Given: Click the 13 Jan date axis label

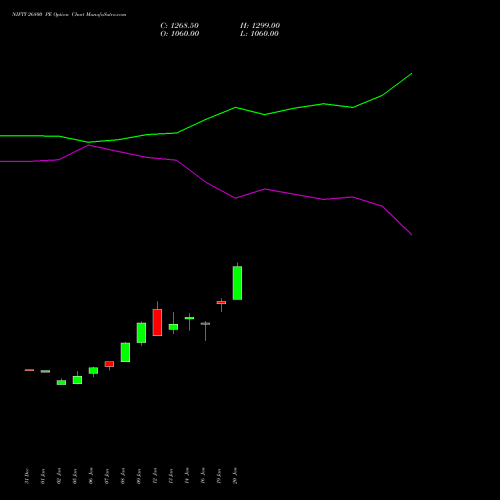Looking at the screenshot, I should 171,476.
